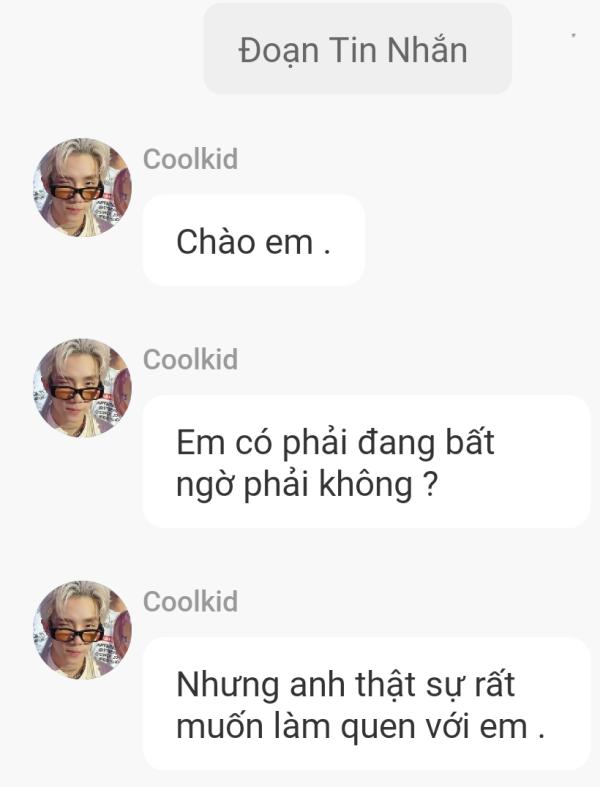This screenshot has height=787, width=600.
Task: Select Coolkid name above Nhưng anh bubble
Action: pos(190,601)
